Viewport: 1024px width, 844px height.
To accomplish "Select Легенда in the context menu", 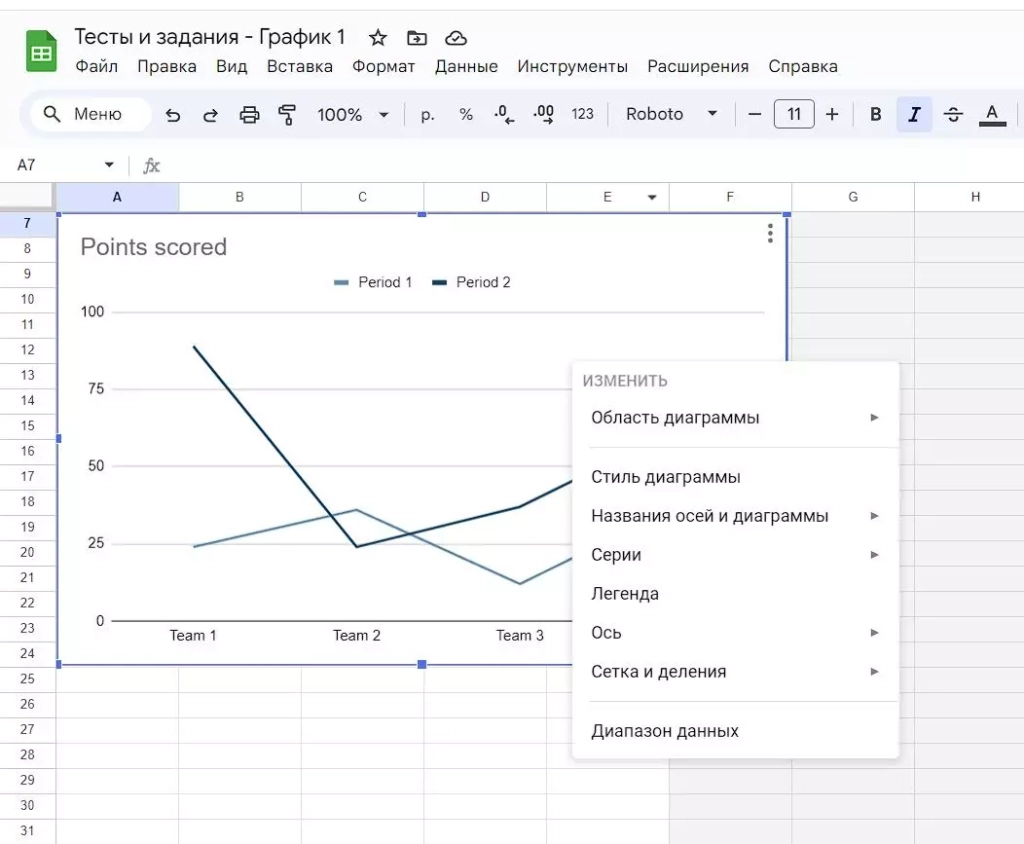I will click(x=625, y=594).
